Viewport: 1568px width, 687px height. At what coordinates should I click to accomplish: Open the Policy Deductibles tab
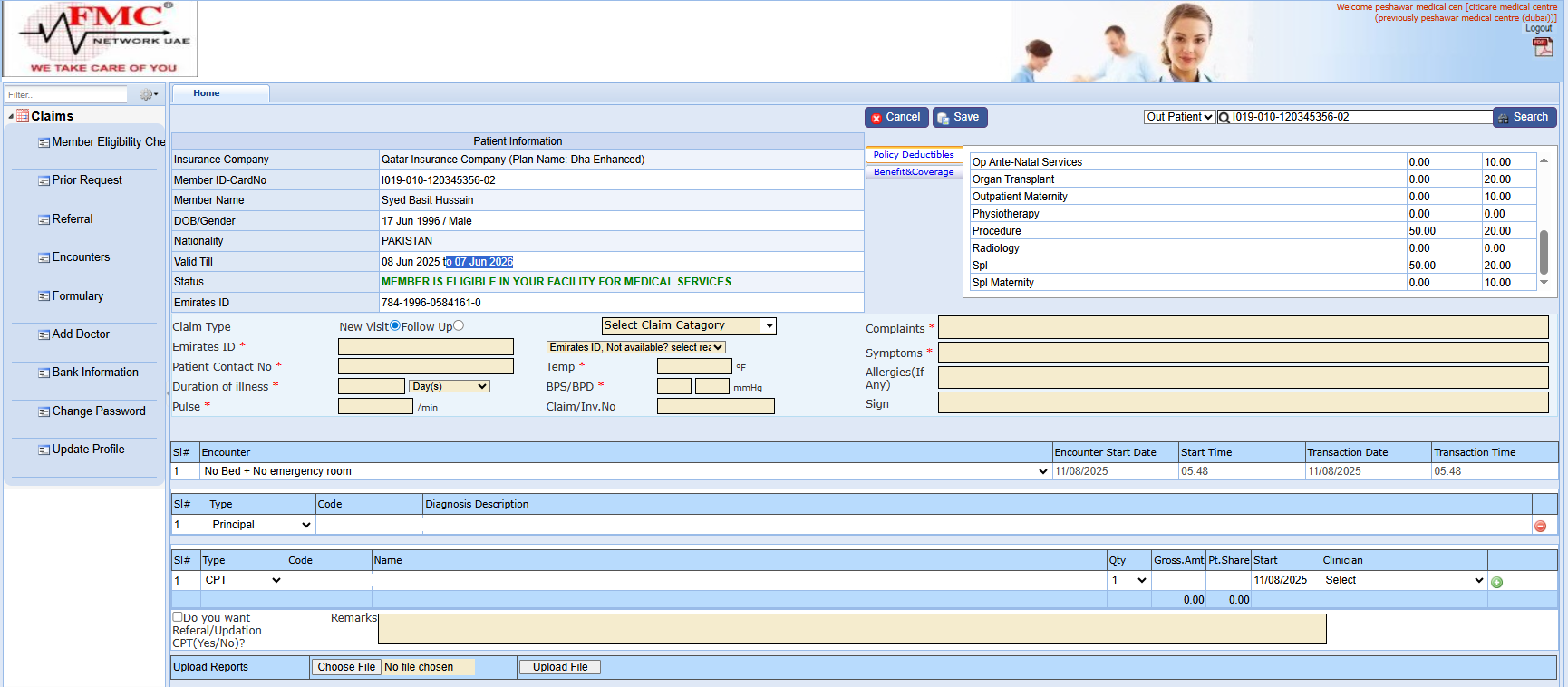[x=914, y=155]
